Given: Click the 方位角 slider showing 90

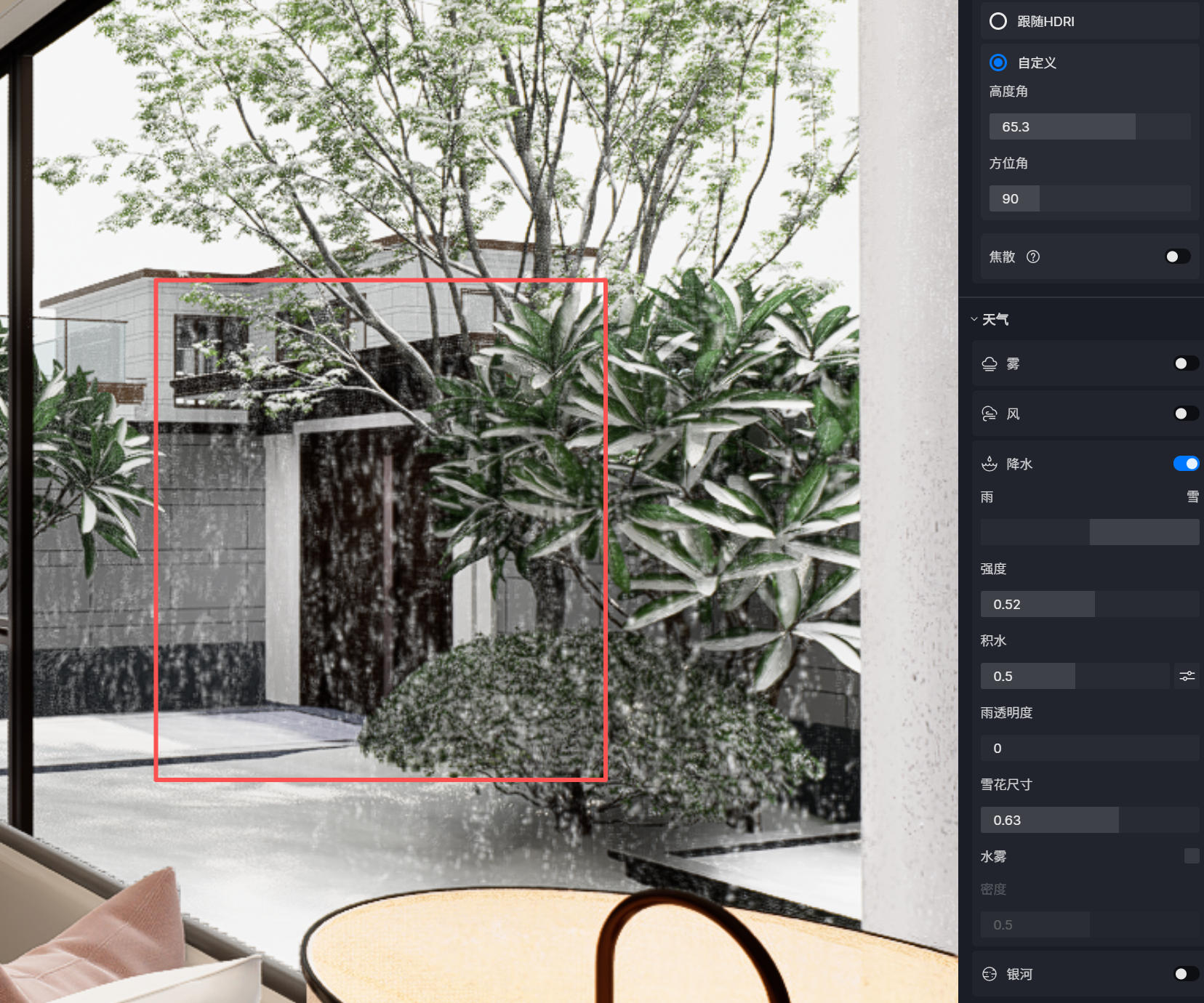Looking at the screenshot, I should point(1089,198).
